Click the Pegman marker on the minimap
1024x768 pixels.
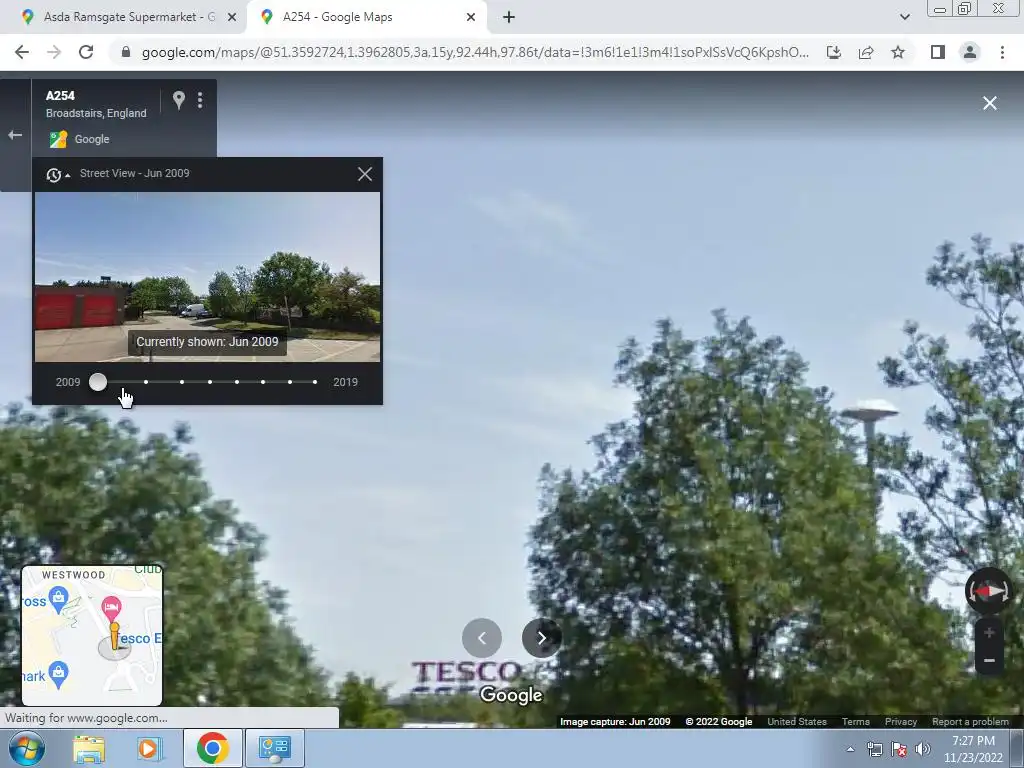(114, 637)
